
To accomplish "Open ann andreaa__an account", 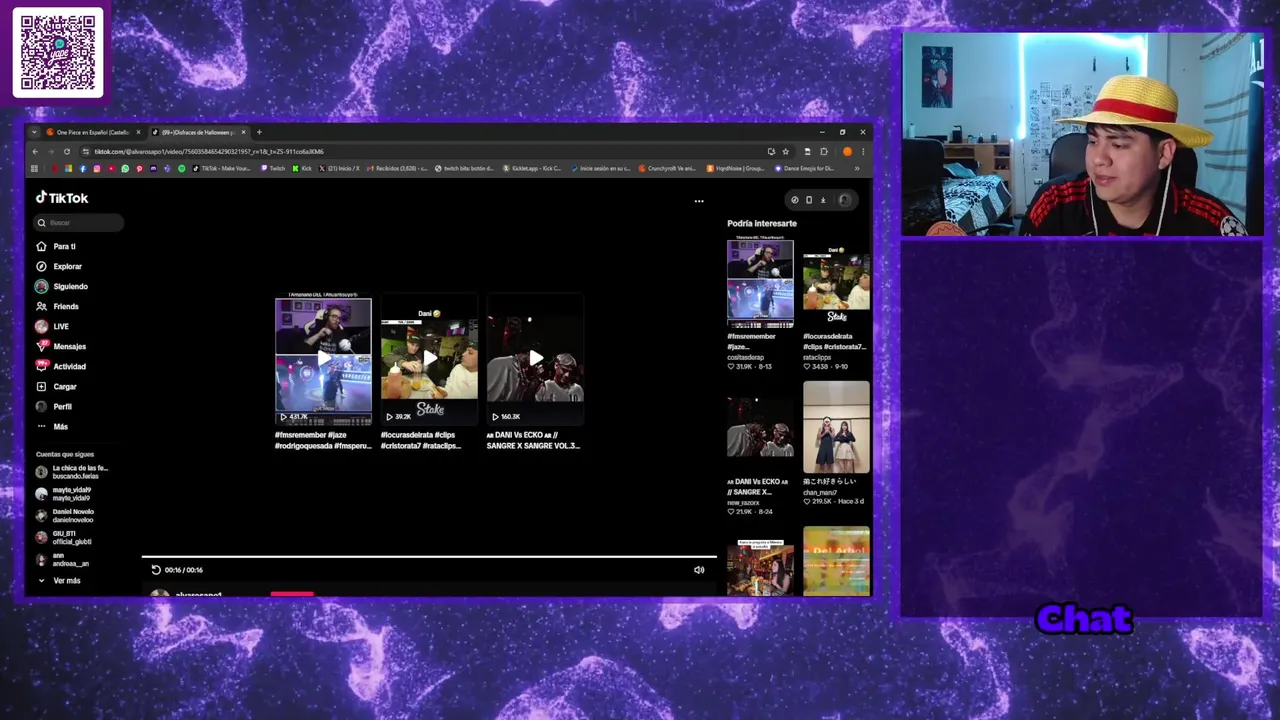I will (62, 559).
